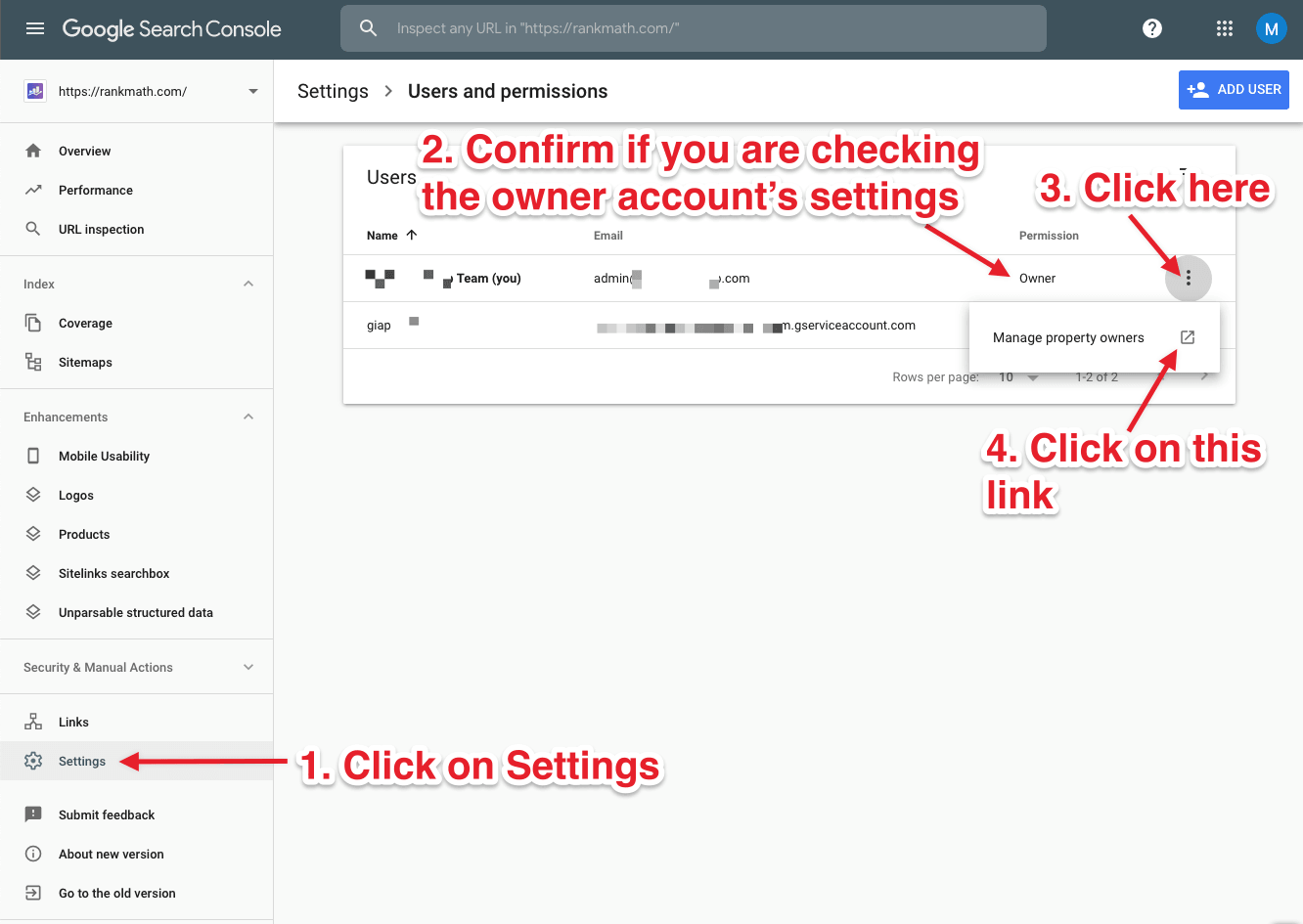Click the sort arrow next to Name
Screen dimensions: 1303x924
click(x=412, y=235)
